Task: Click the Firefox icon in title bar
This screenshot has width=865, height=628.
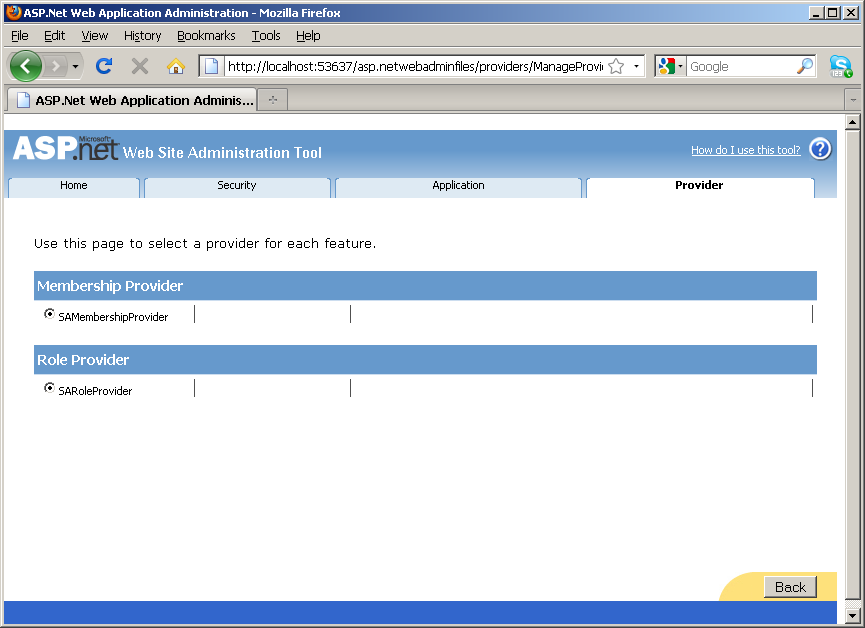Action: point(14,12)
